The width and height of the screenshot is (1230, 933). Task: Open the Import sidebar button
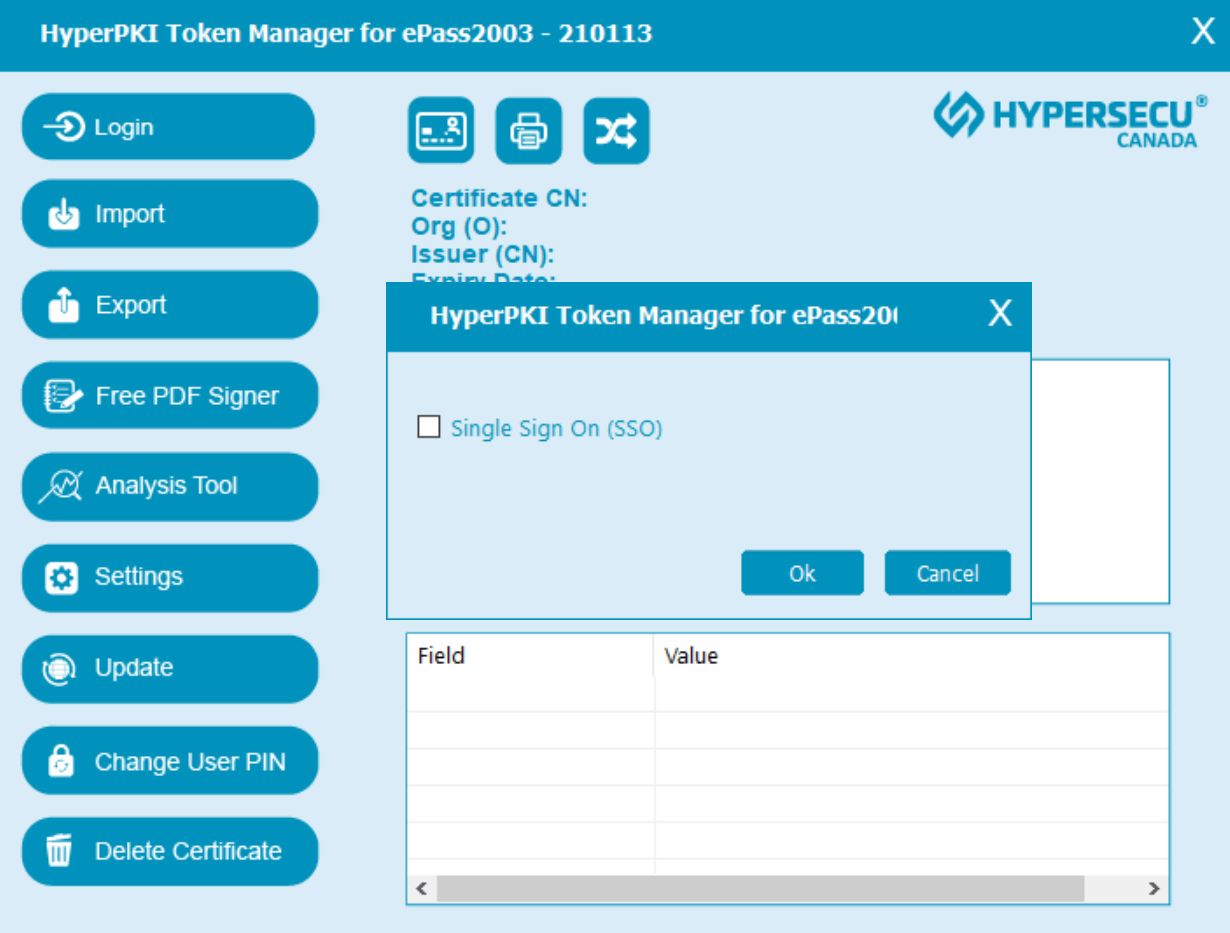click(170, 213)
